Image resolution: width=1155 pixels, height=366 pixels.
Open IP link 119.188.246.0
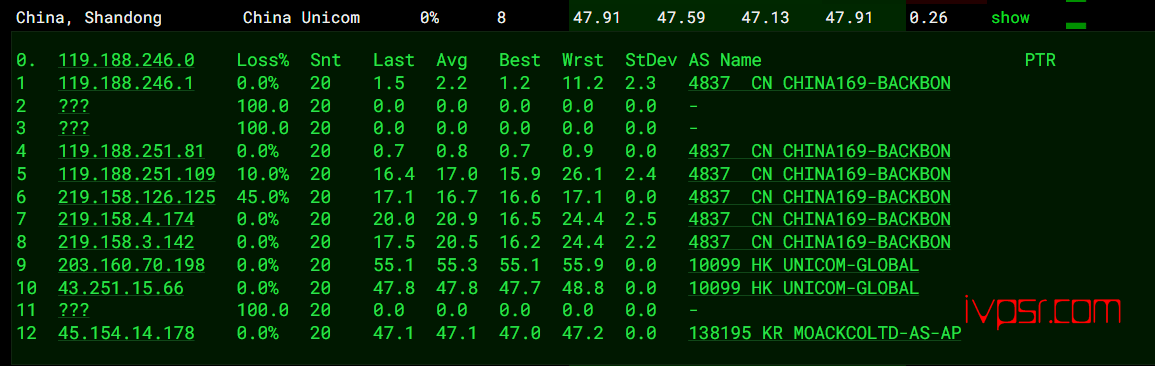tap(126, 60)
